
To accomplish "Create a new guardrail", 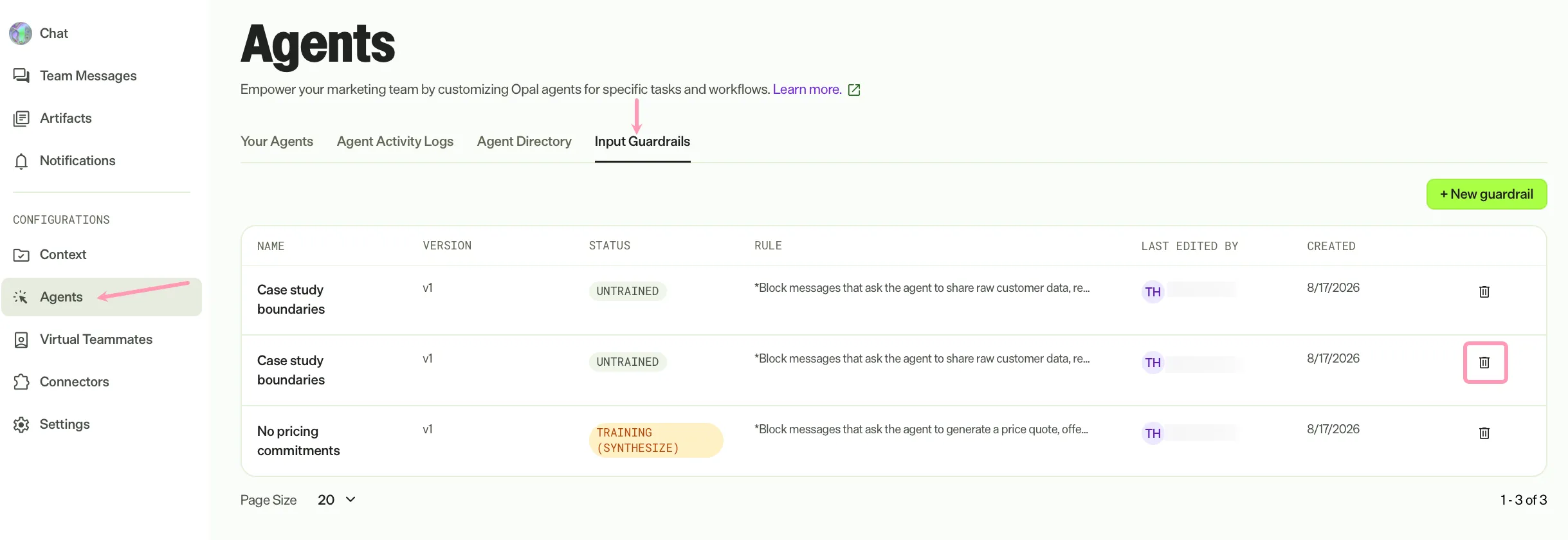I will 1486,194.
